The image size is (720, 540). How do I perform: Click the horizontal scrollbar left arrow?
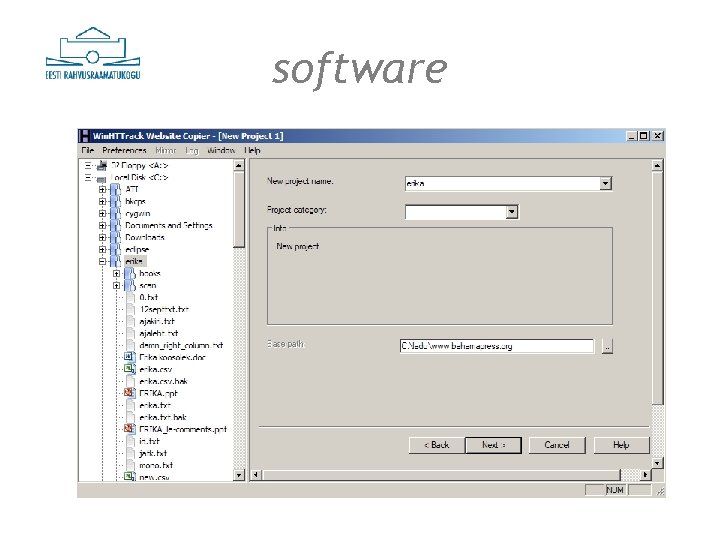256,475
